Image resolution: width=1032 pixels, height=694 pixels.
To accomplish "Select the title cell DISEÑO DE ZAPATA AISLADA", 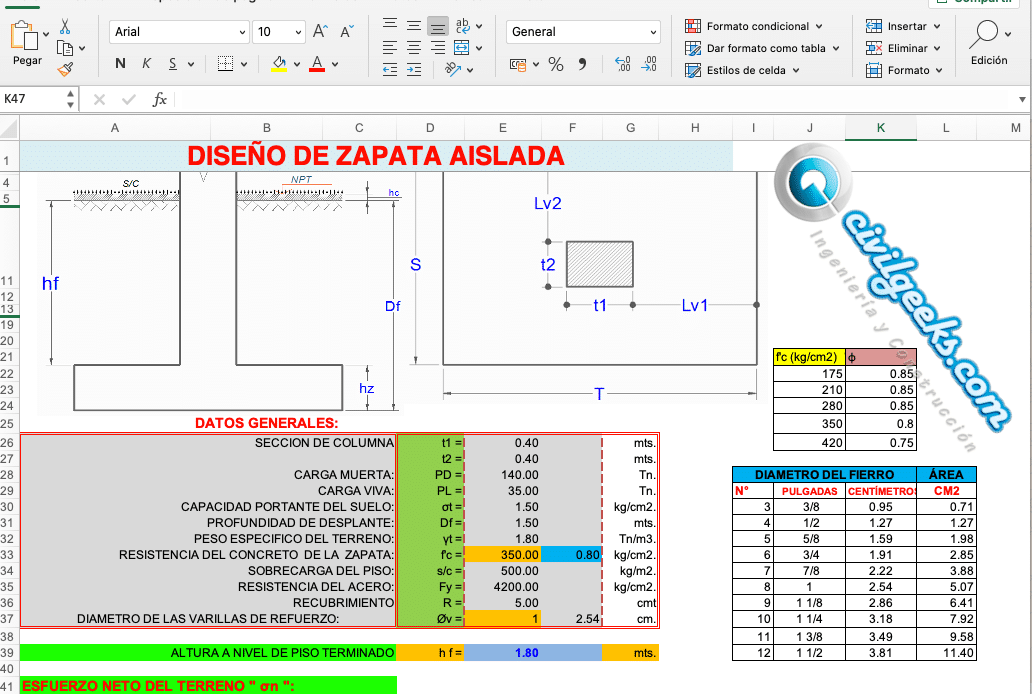I will [x=376, y=156].
